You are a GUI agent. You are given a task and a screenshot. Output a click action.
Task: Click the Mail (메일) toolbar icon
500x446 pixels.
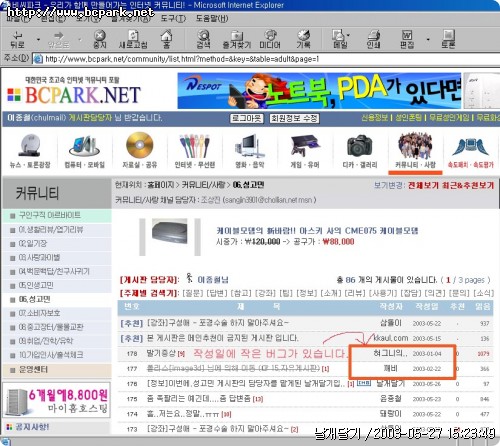point(339,39)
